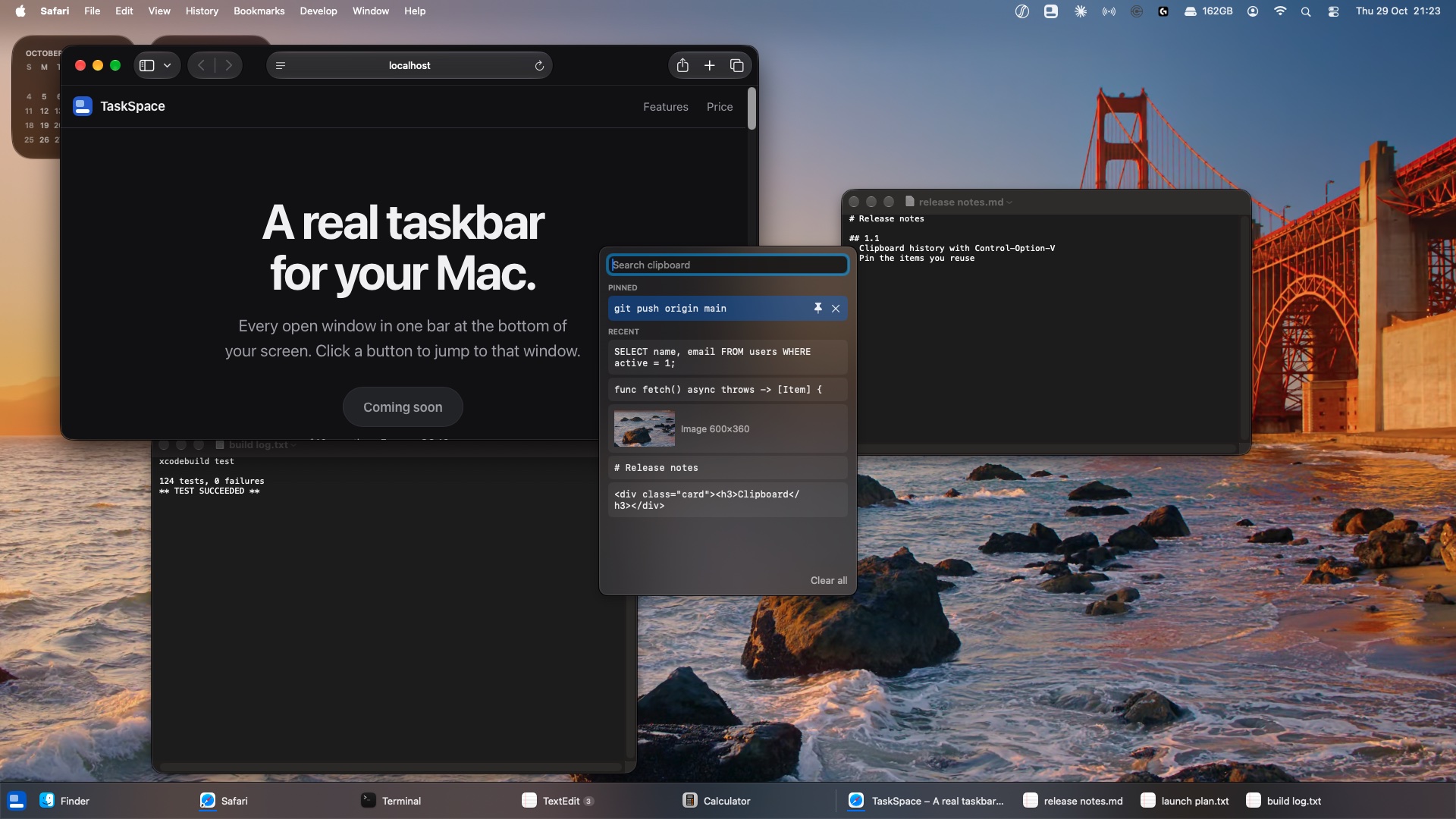This screenshot has width=1456, height=819.
Task: Open Control Center in menu bar
Action: (1333, 11)
